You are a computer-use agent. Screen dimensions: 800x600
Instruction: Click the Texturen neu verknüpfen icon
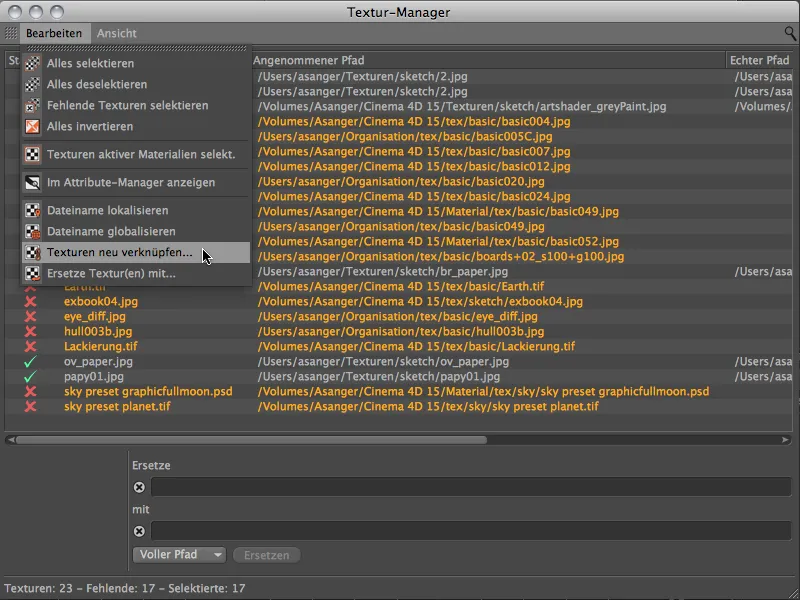tap(33, 252)
